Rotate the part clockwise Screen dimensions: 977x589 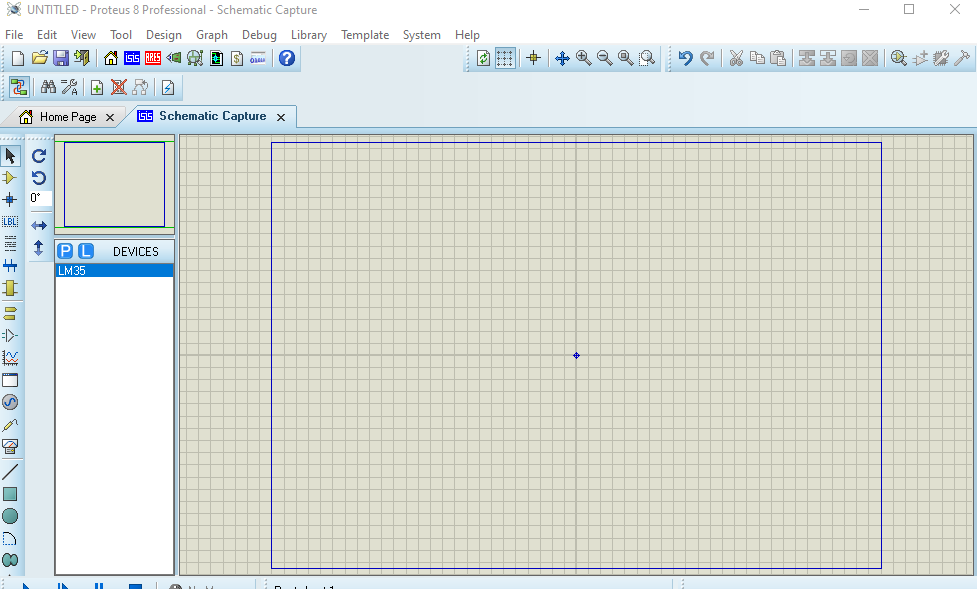tap(39, 156)
